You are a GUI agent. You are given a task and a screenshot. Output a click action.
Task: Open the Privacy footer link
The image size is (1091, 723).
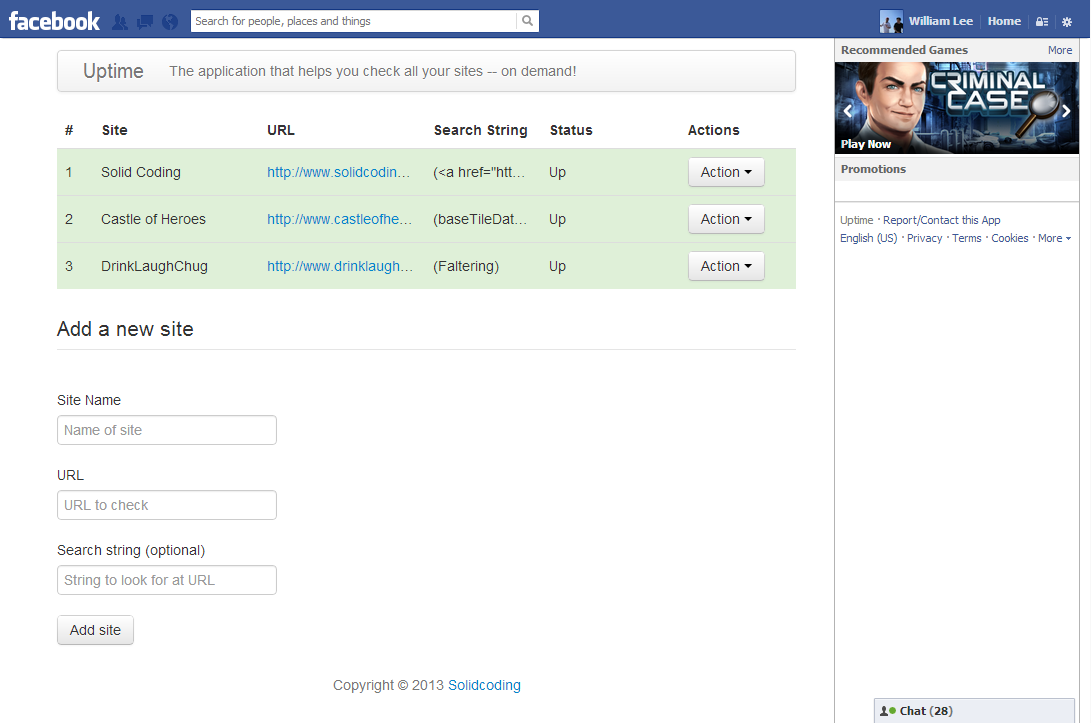tap(924, 238)
